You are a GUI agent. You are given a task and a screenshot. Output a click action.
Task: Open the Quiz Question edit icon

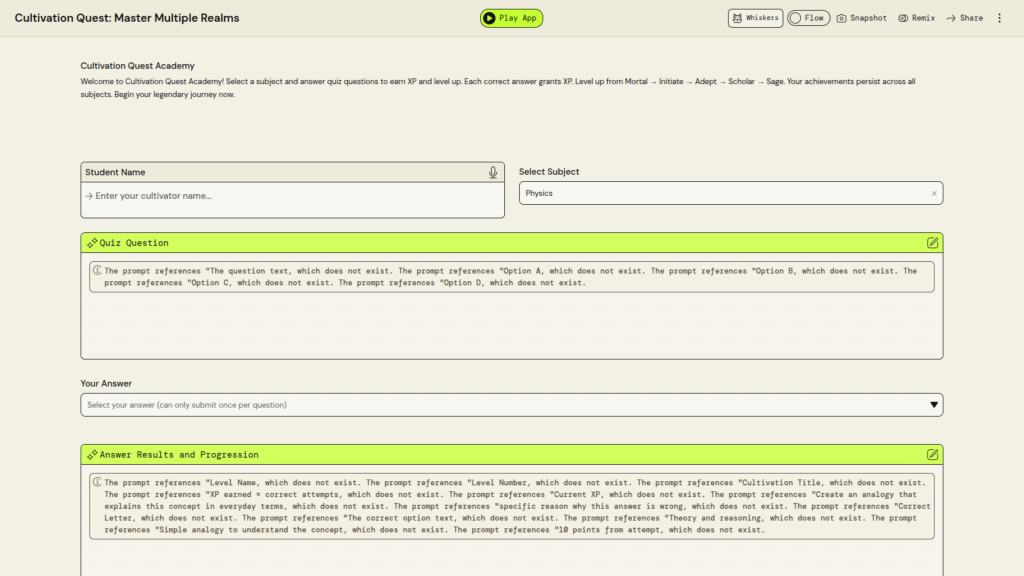[932, 243]
